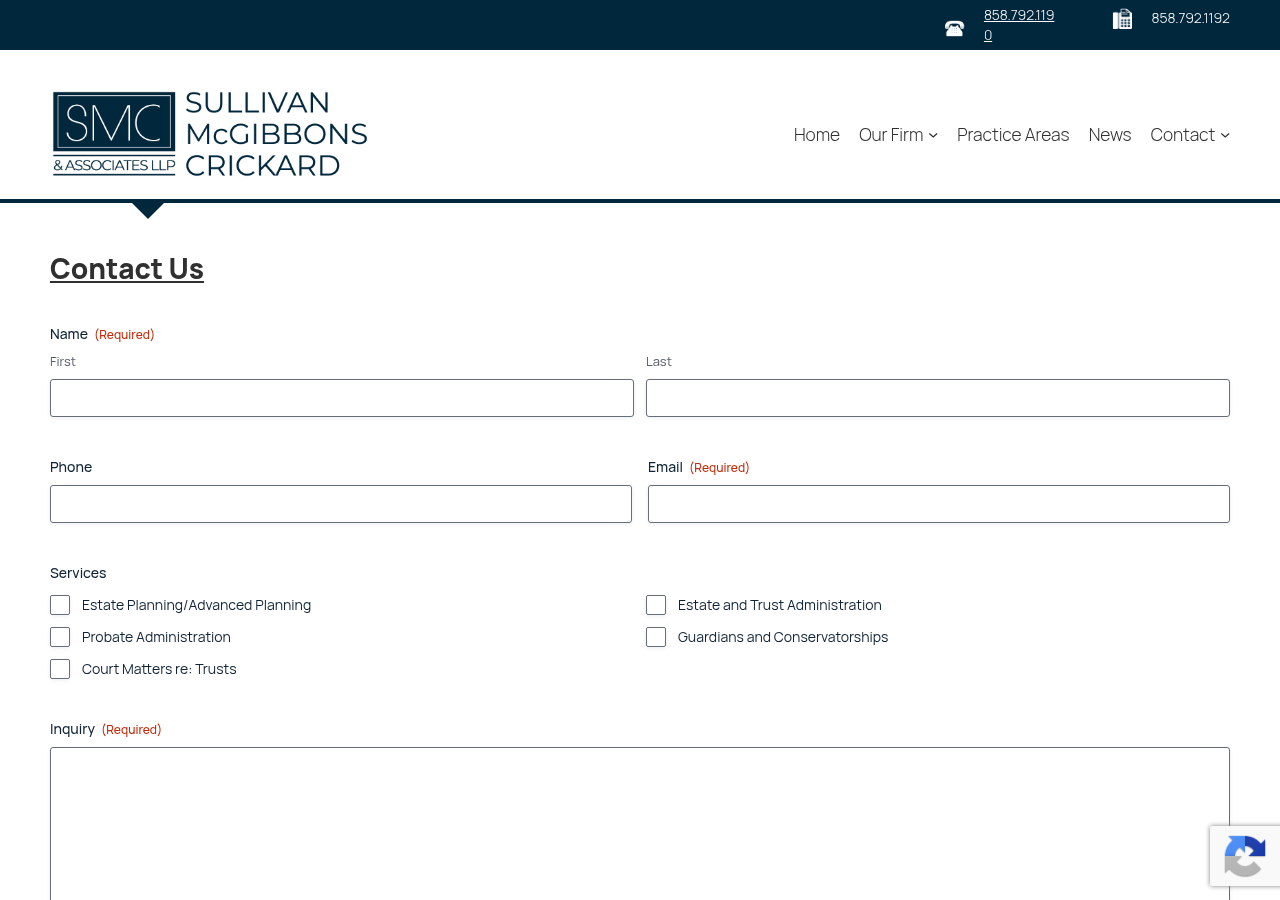This screenshot has width=1280, height=900.
Task: Focus the First name field
Action: [342, 398]
